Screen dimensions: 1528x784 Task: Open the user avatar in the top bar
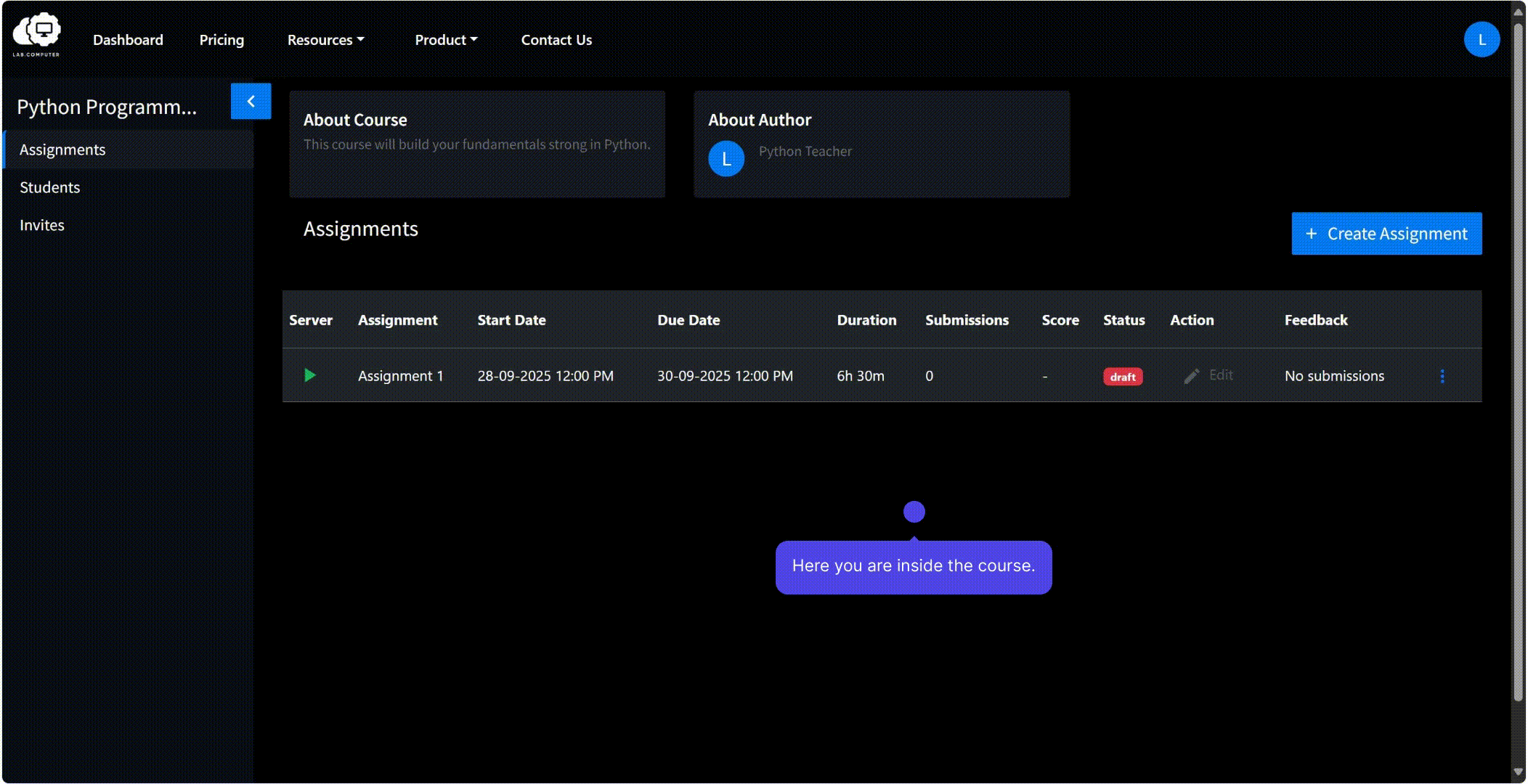tap(1482, 39)
